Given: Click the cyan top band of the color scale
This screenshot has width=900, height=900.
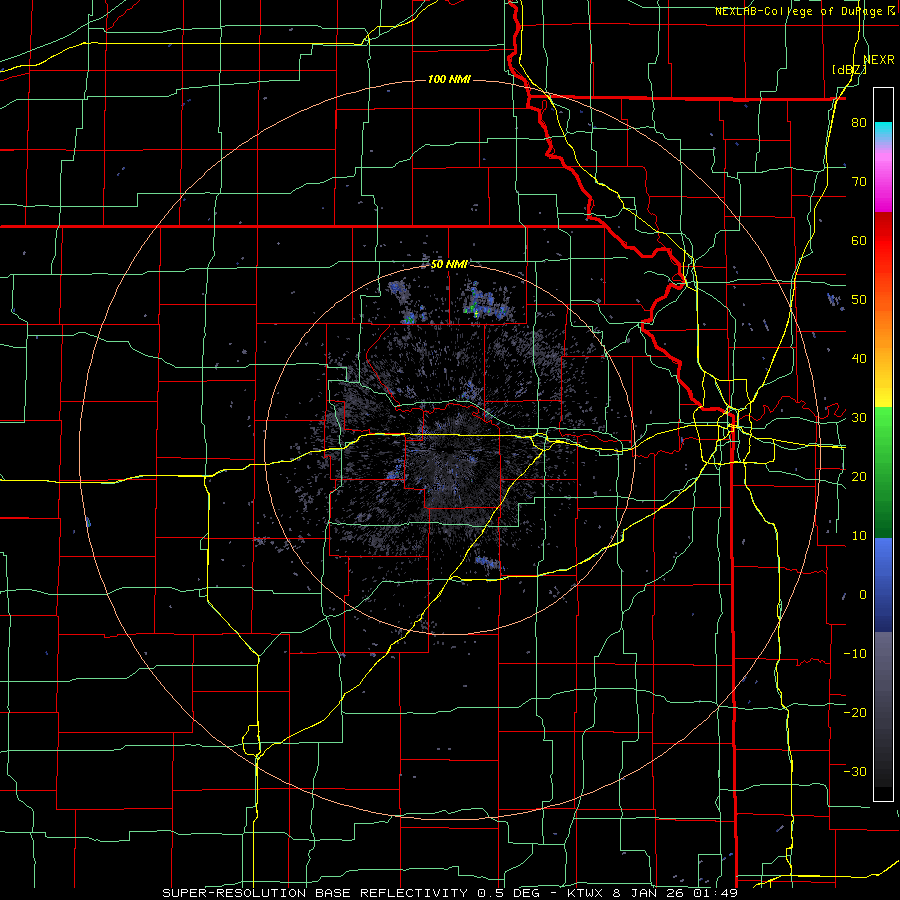Looking at the screenshot, I should click(x=883, y=131).
